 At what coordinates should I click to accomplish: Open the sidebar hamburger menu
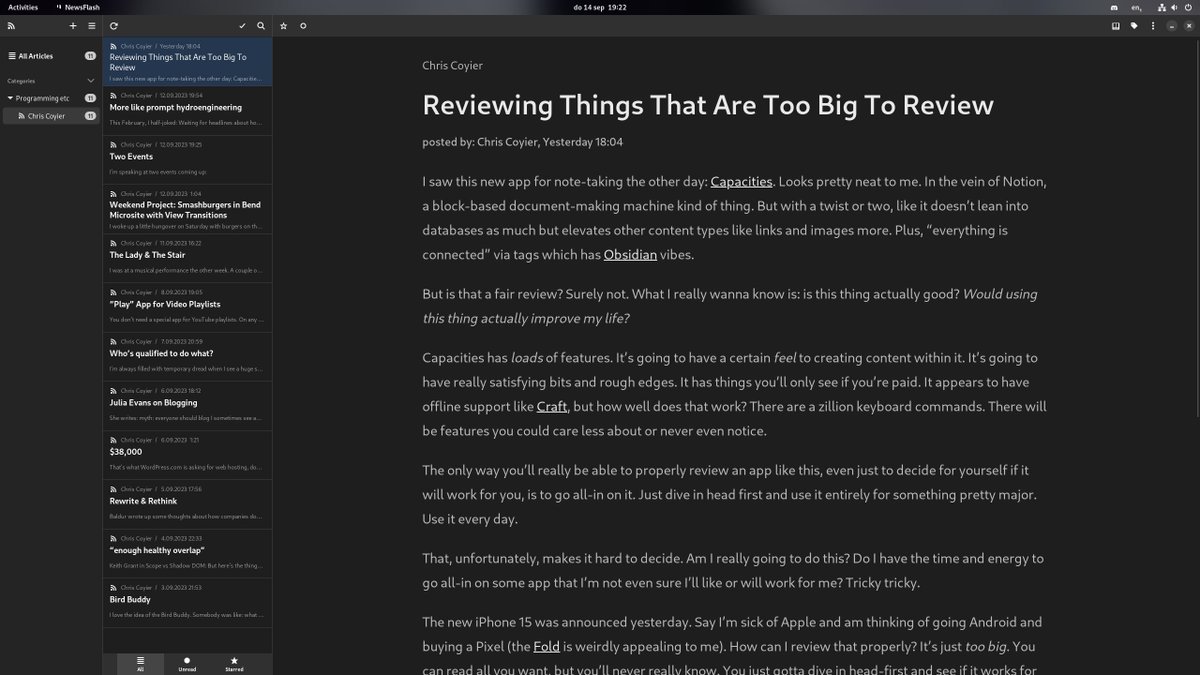point(92,26)
